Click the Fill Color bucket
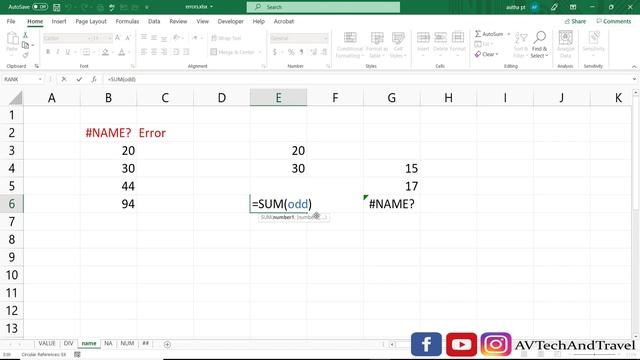640x360 pixels. point(105,52)
